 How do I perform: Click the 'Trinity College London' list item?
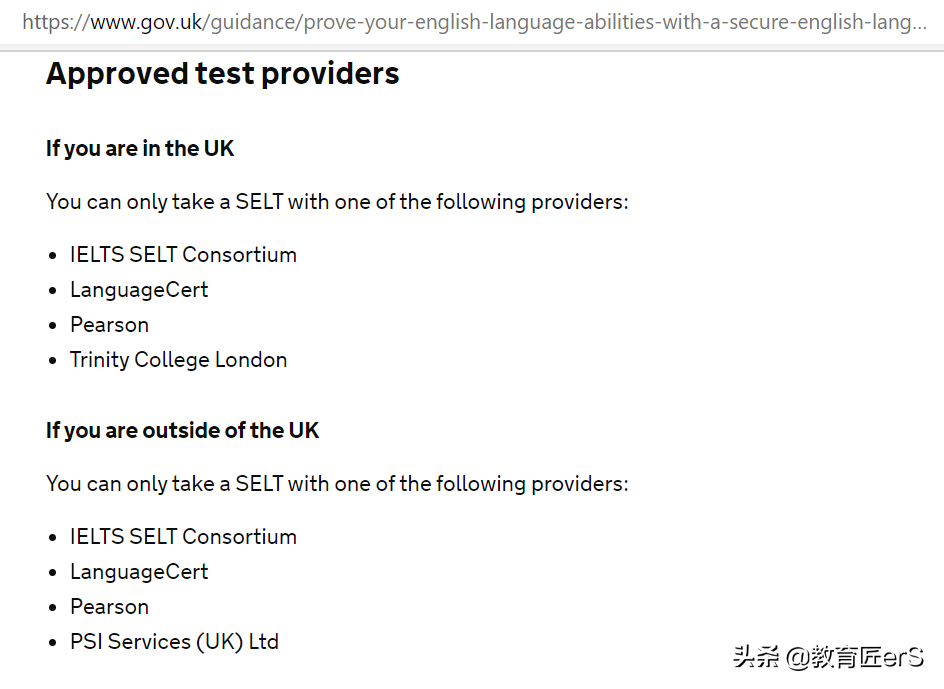(x=178, y=360)
